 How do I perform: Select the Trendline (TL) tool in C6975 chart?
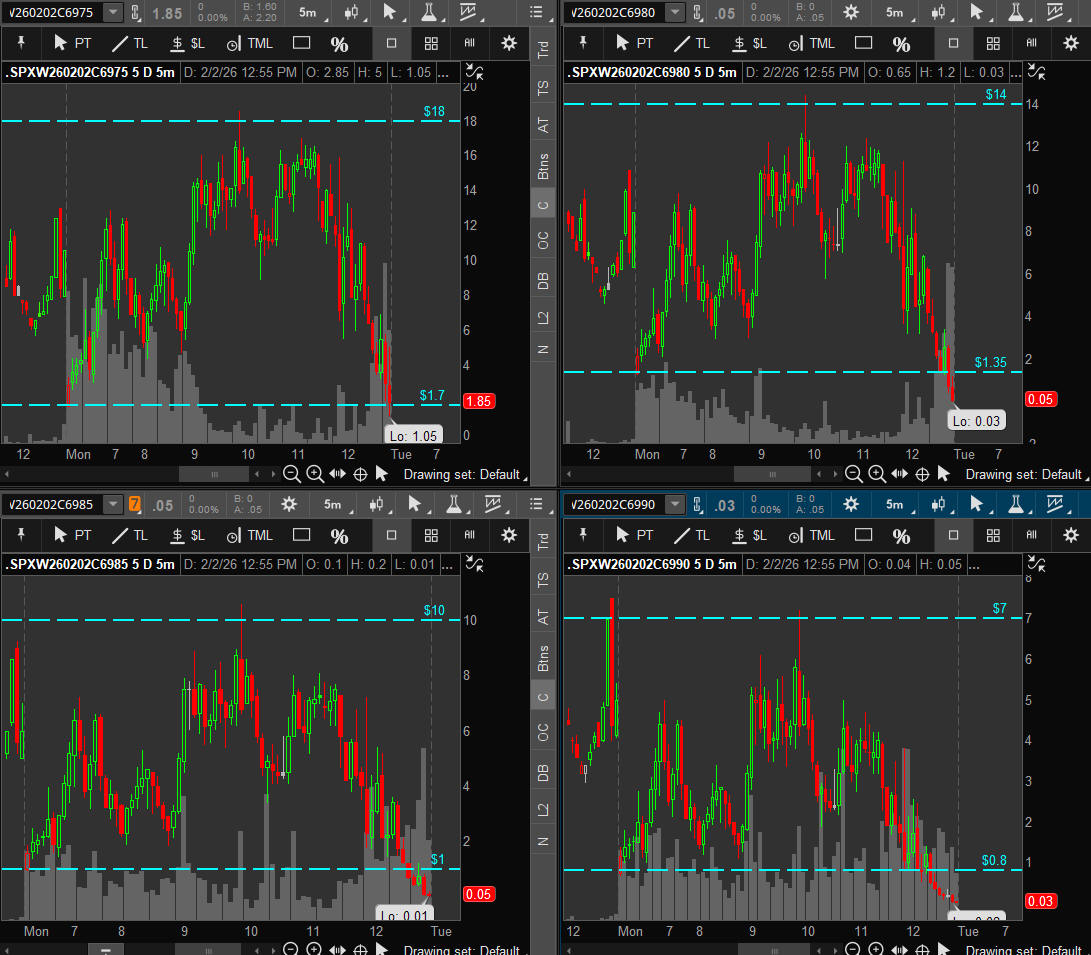coord(130,44)
